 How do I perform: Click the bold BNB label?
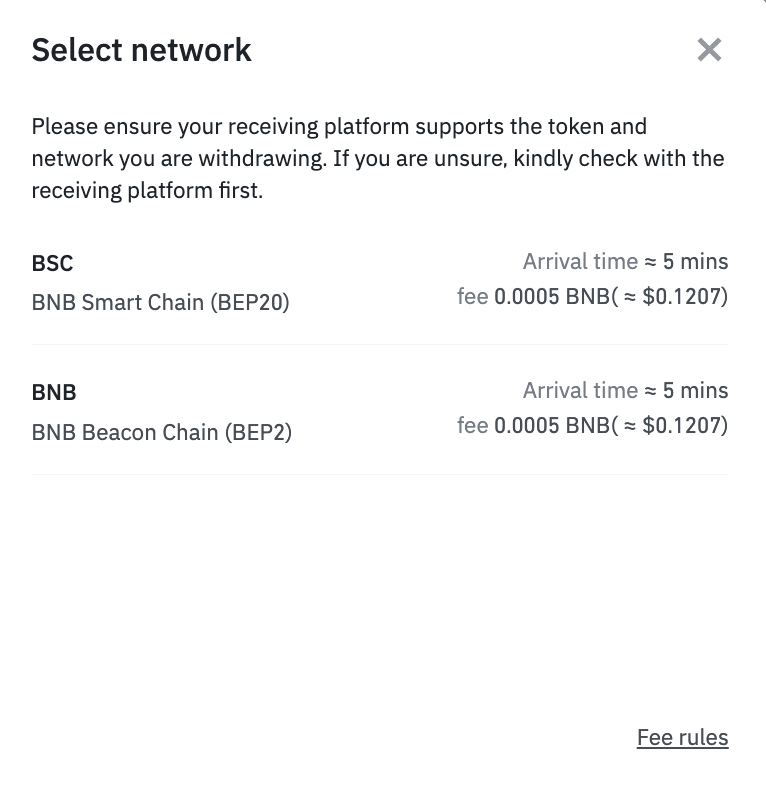[54, 392]
